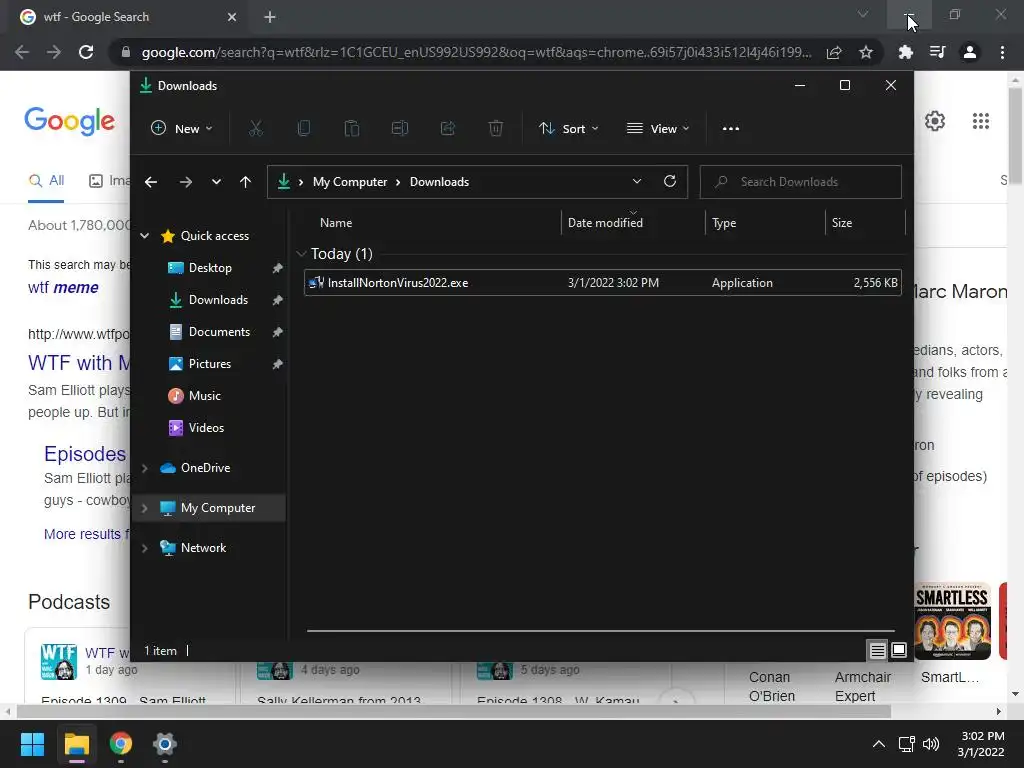1024x768 pixels.
Task: Open Chrome from the taskbar
Action: pos(121,744)
